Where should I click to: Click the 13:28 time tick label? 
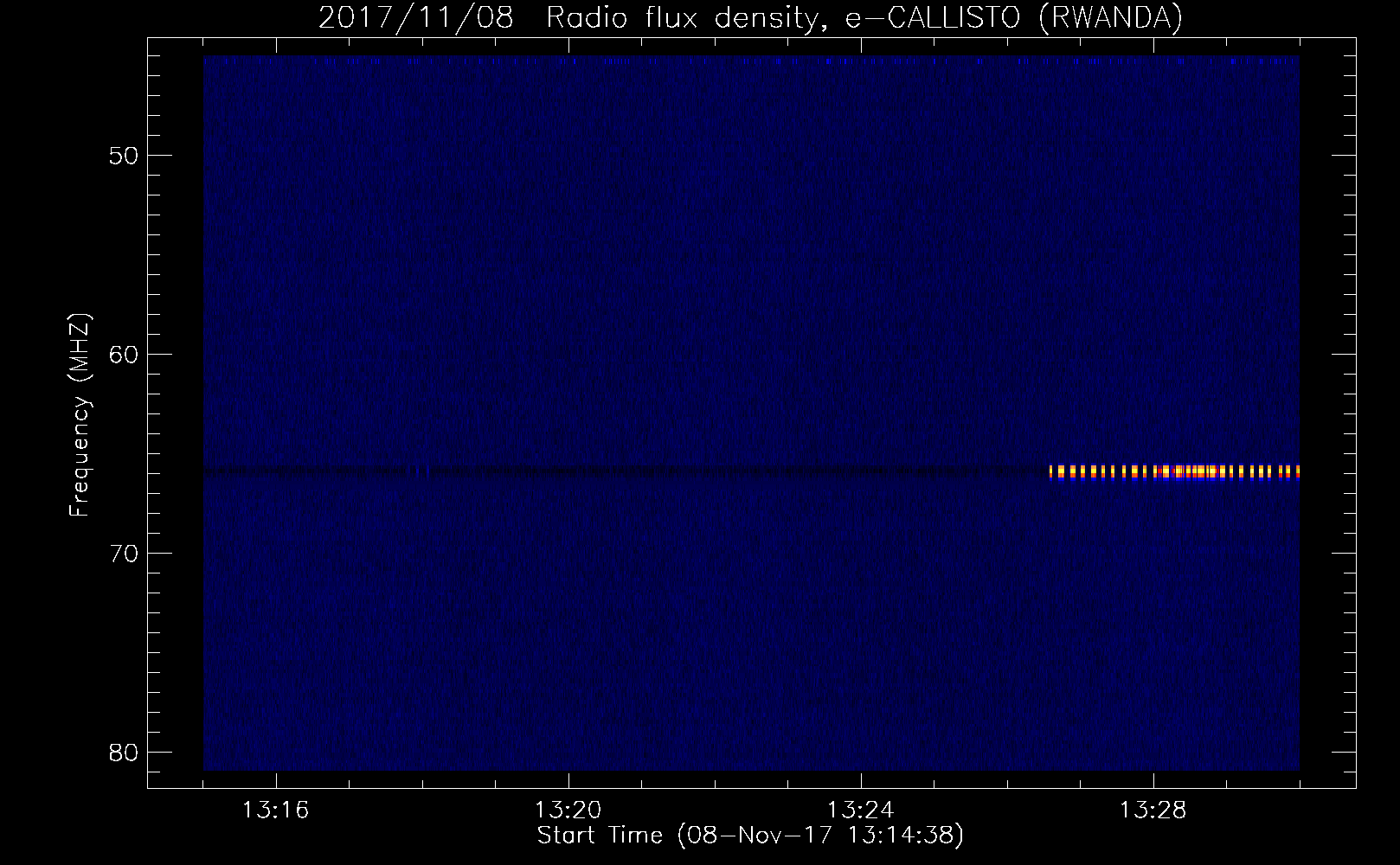(1153, 811)
